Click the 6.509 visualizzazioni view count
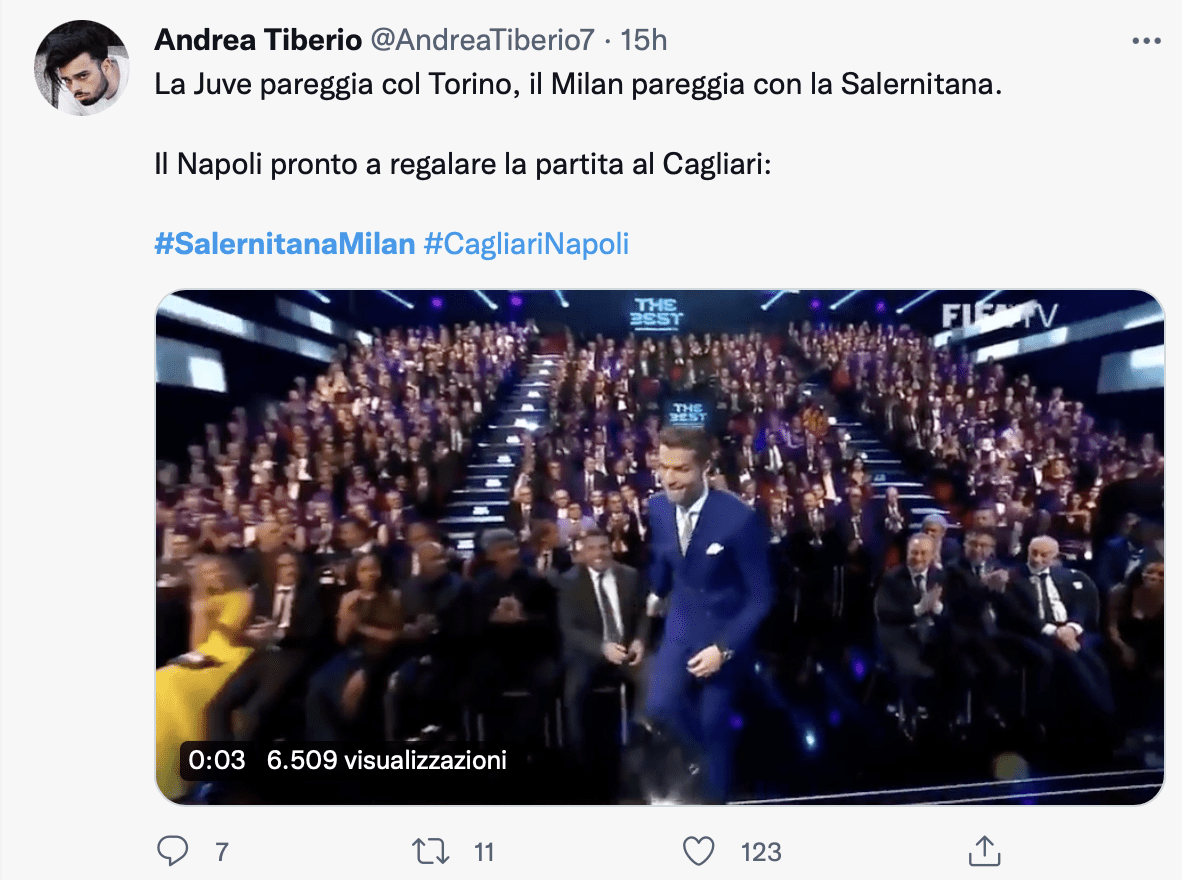The height and width of the screenshot is (880, 1182). pos(387,760)
